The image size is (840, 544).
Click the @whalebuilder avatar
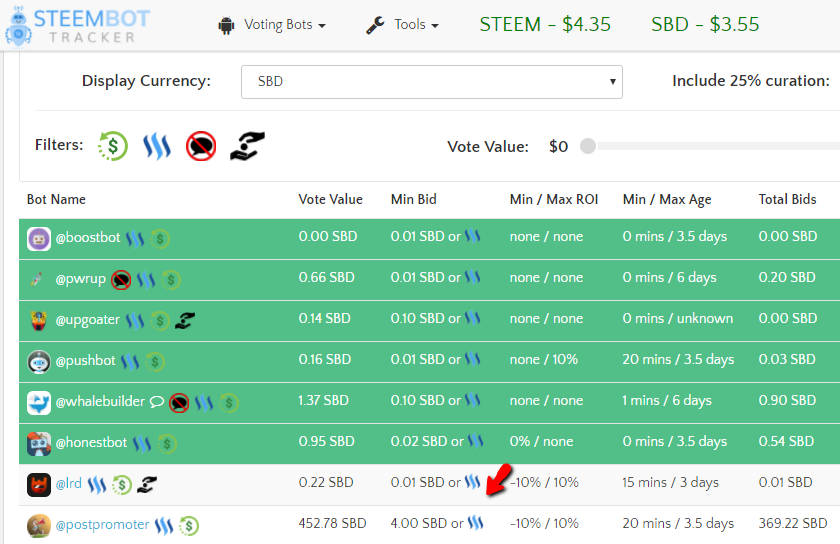39,403
